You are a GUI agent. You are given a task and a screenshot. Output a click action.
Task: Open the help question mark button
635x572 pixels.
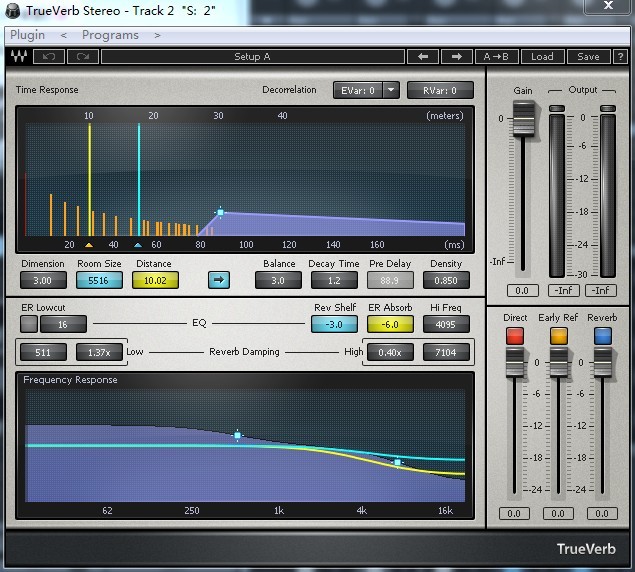pyautogui.click(x=620, y=57)
